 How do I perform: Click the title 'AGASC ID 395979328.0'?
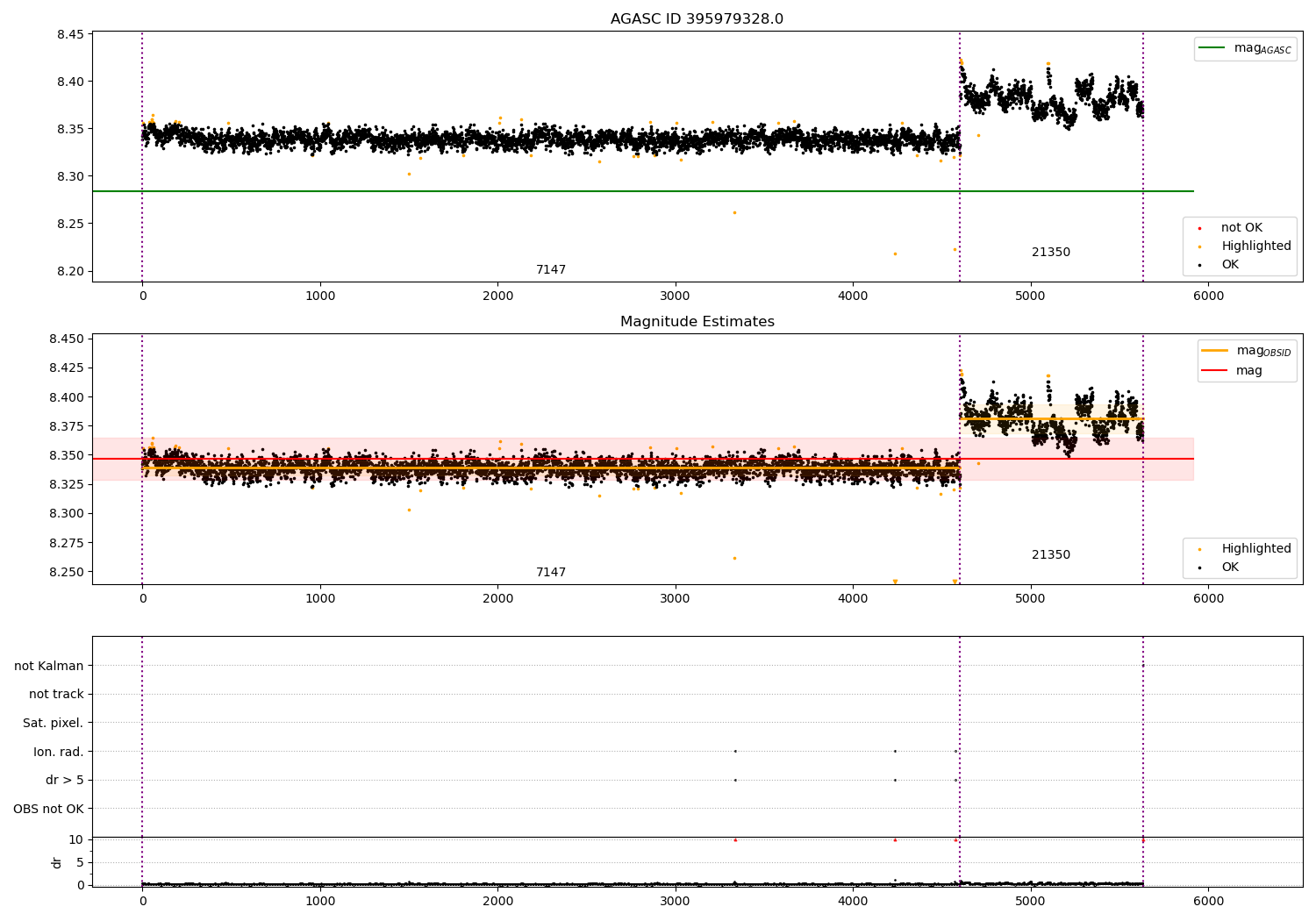pyautogui.click(x=697, y=19)
